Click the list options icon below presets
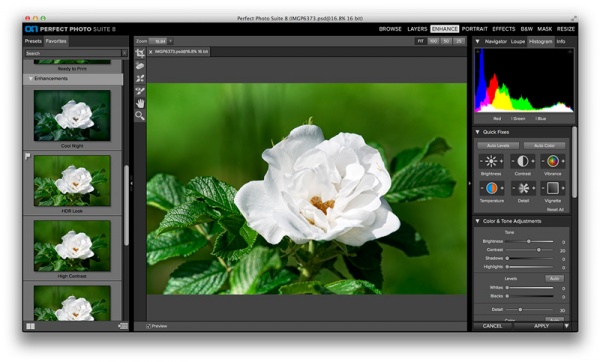The image size is (600, 362). pos(123,326)
